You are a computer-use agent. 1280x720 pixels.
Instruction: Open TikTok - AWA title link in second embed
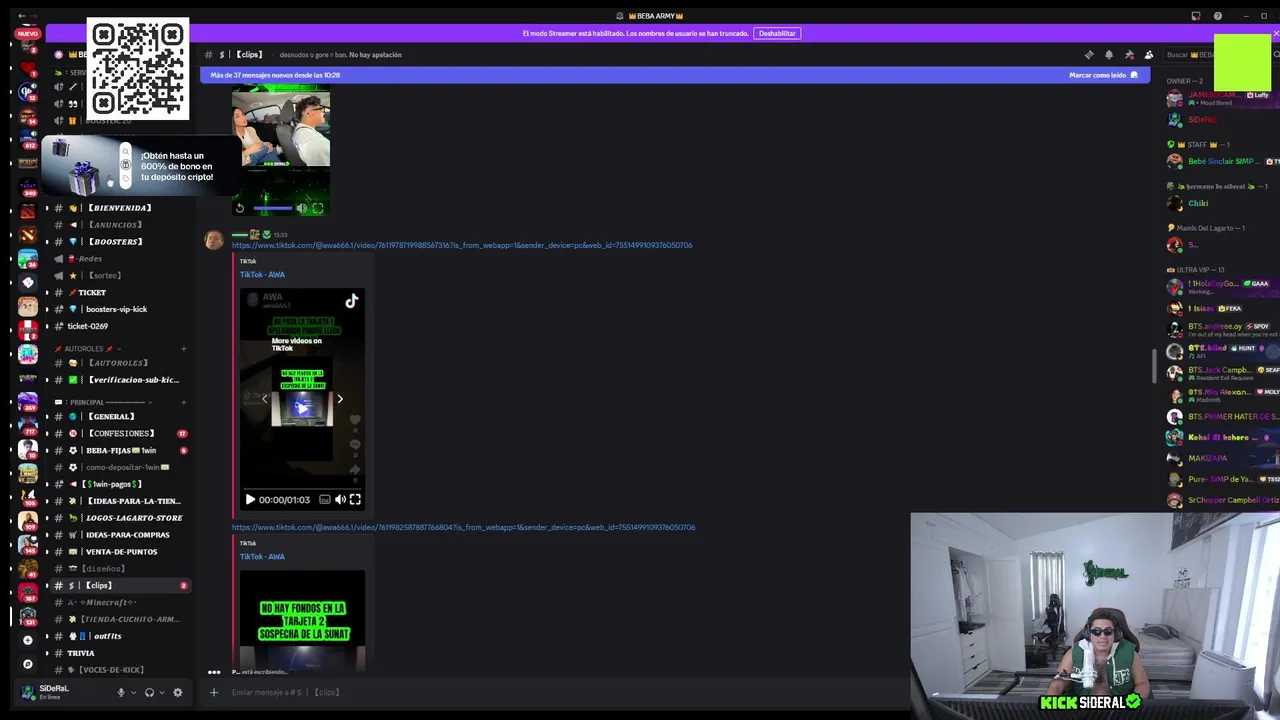click(262, 556)
